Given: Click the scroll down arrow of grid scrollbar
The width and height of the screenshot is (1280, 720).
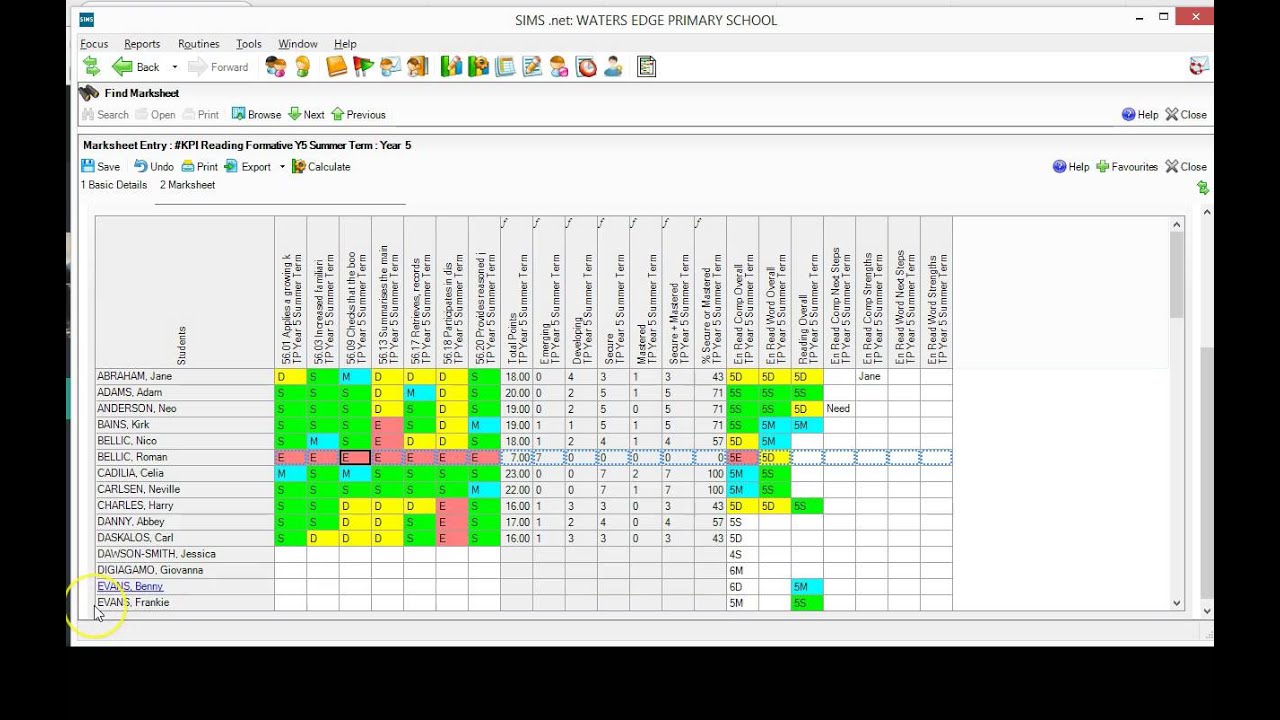Looking at the screenshot, I should [x=1177, y=603].
